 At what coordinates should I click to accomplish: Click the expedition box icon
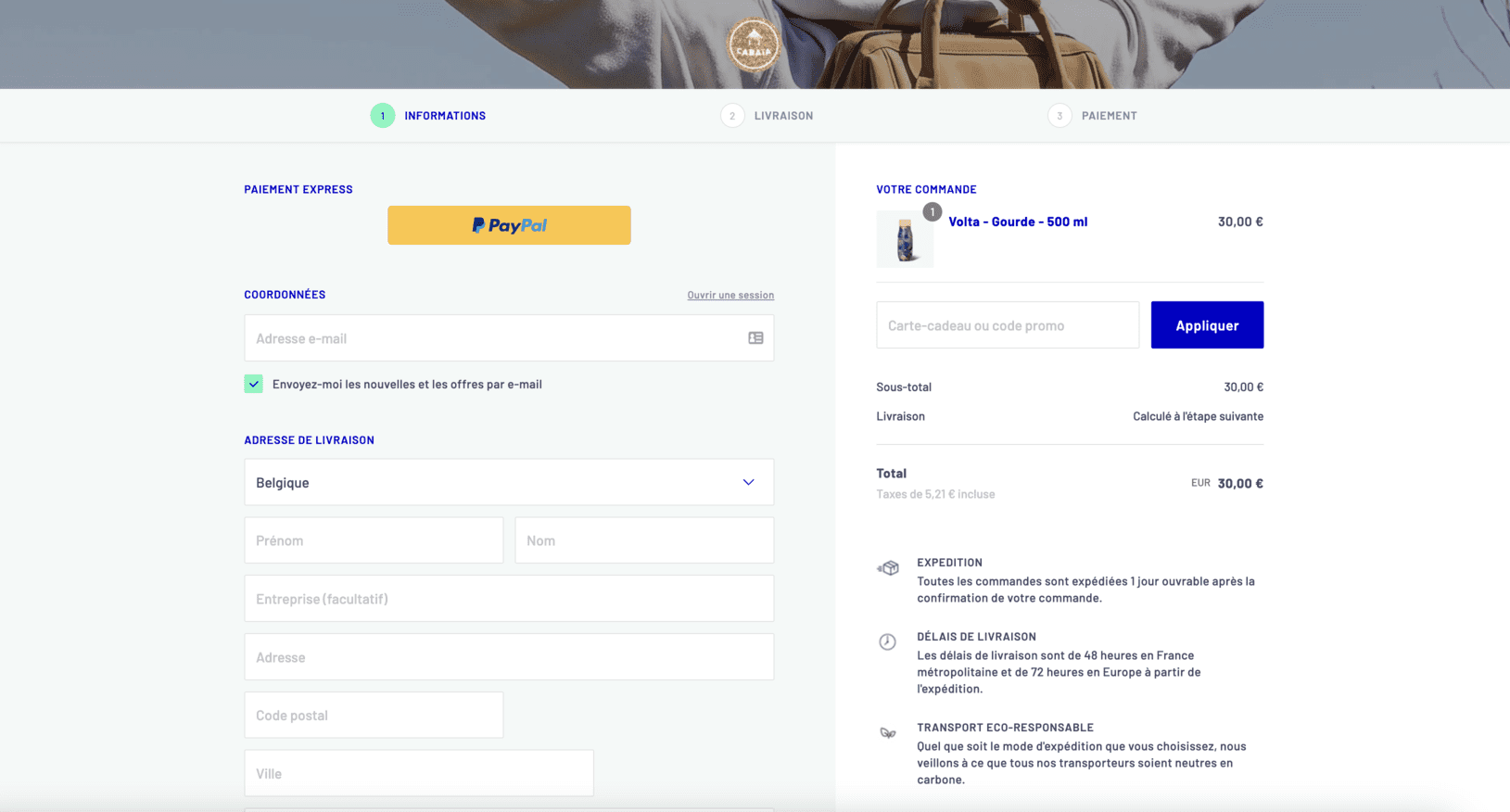pyautogui.click(x=888, y=568)
